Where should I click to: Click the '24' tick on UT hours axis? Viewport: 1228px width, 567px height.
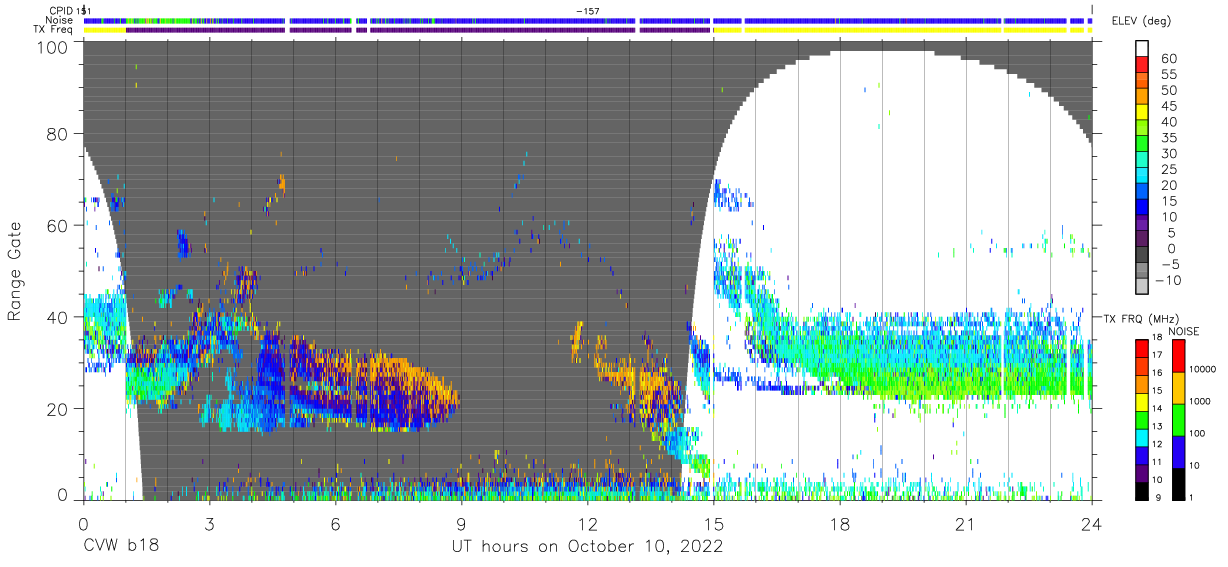1092,524
